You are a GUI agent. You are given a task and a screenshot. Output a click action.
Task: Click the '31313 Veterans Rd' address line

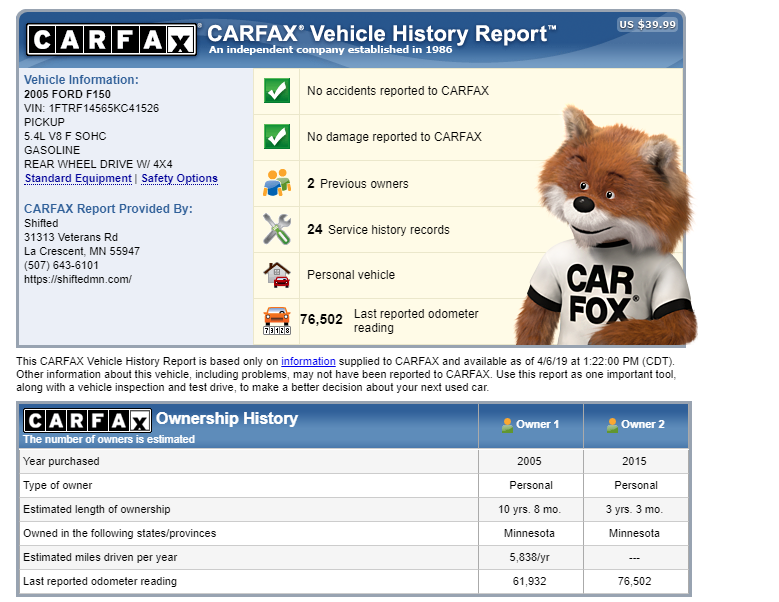point(71,237)
